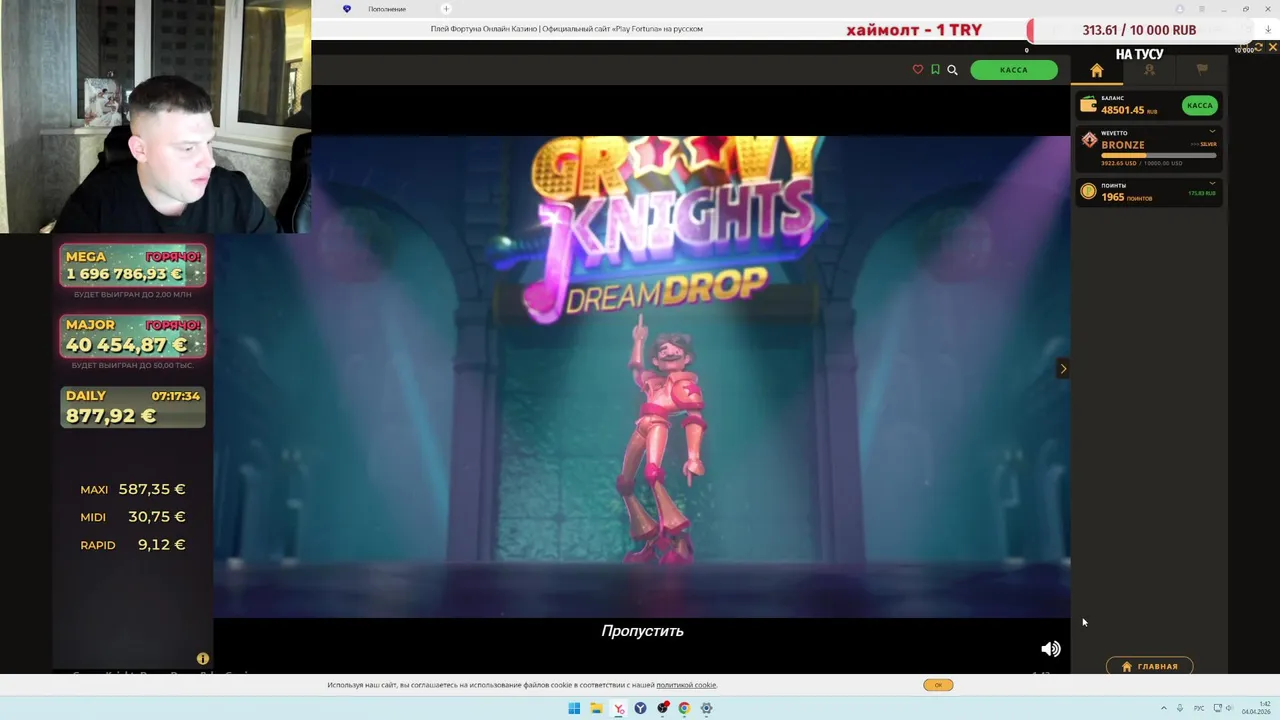Expand the points card chevron

(x=1212, y=184)
